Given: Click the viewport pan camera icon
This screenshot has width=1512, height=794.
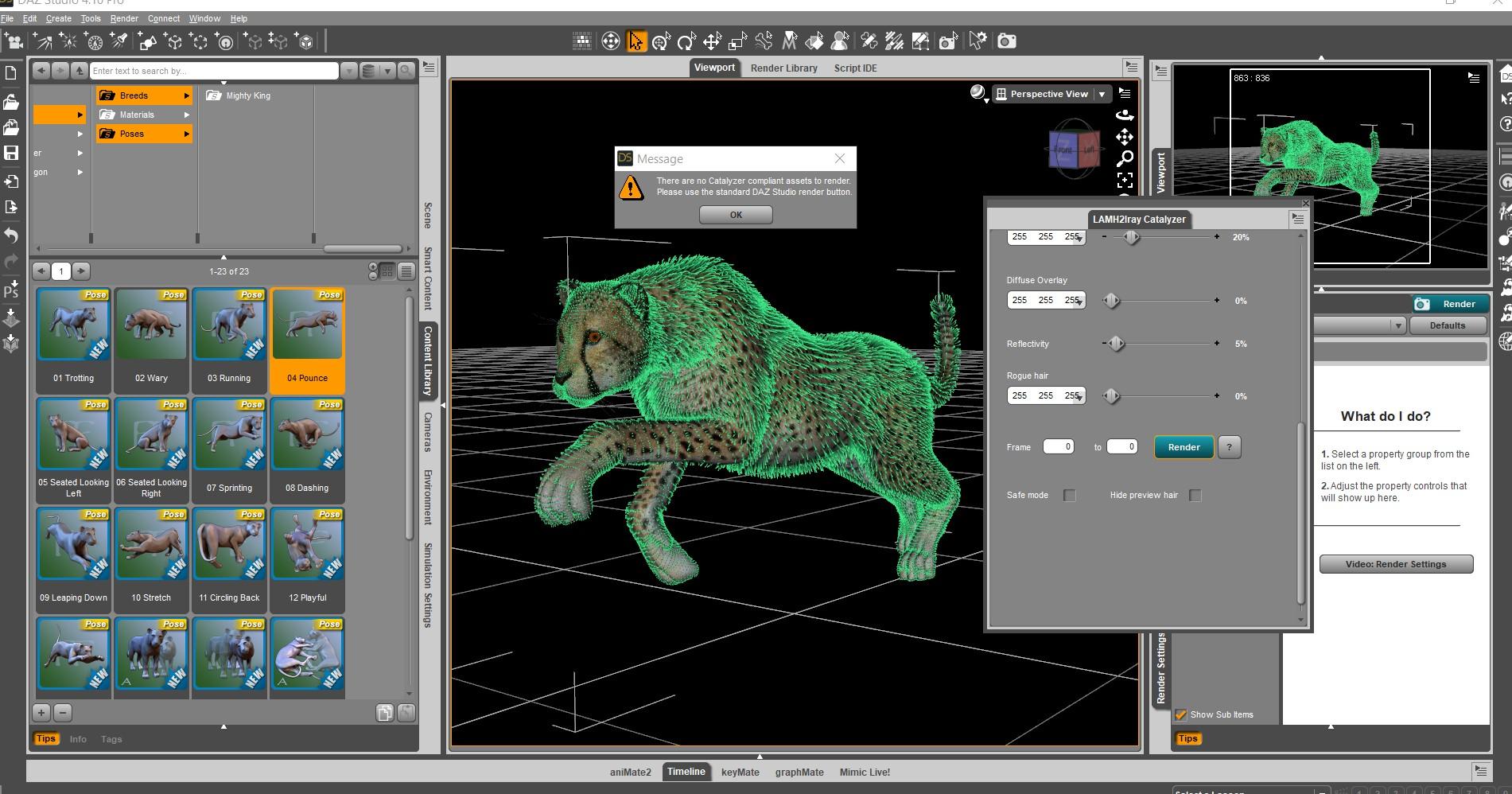Looking at the screenshot, I should click(1125, 137).
